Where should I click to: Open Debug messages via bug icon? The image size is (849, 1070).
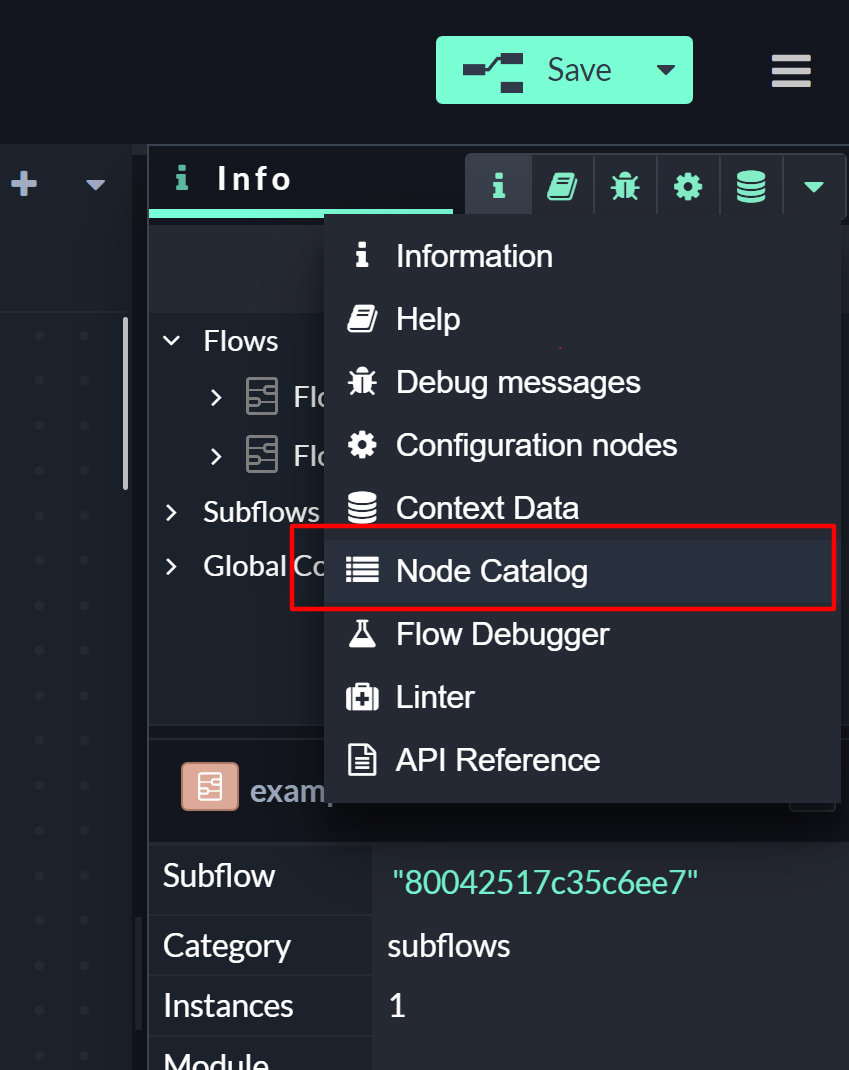[x=625, y=185]
